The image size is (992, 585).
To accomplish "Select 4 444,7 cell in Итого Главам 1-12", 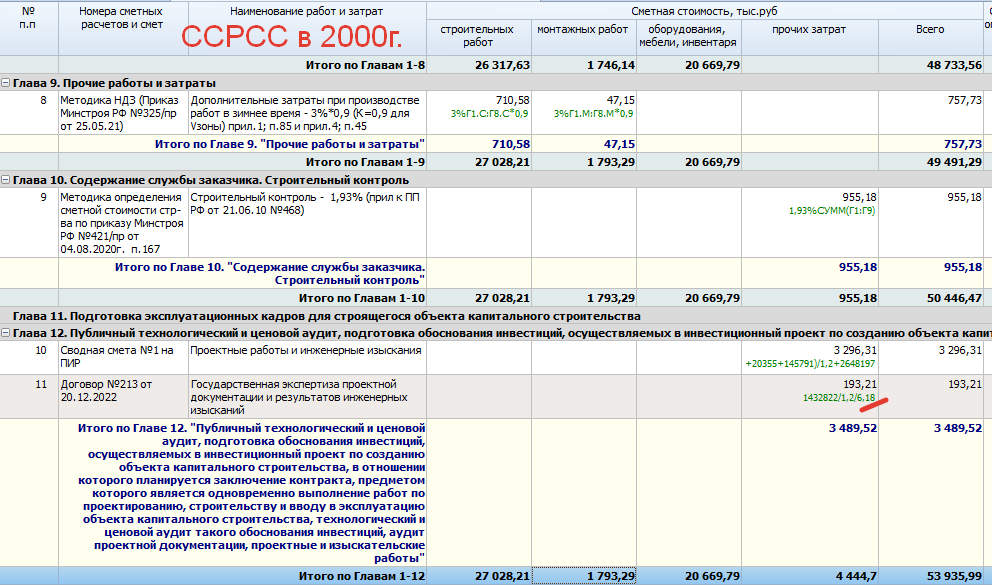I will click(x=809, y=576).
